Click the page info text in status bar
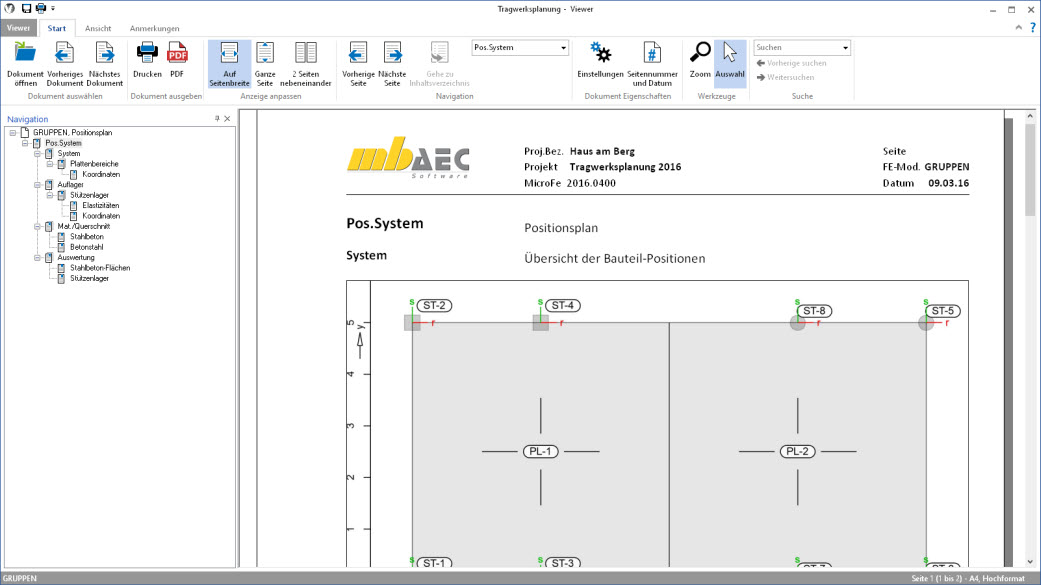Viewport: 1041px width, 585px height. 967,578
